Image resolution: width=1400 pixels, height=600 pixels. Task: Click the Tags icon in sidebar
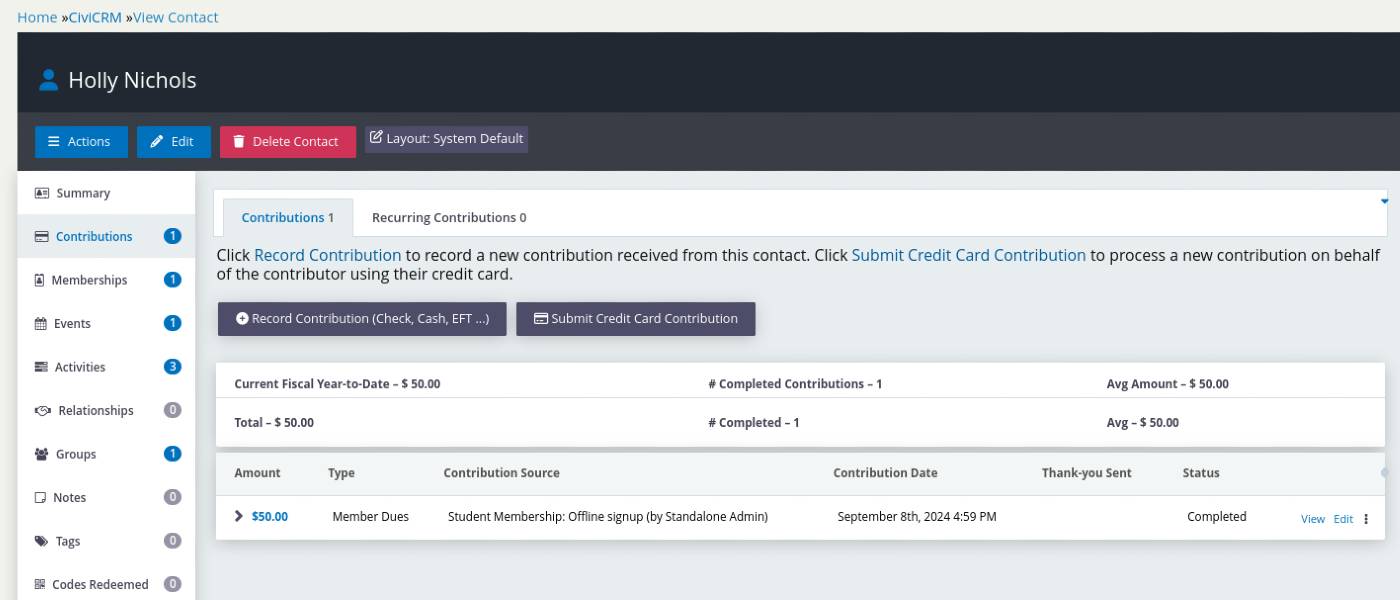41,541
